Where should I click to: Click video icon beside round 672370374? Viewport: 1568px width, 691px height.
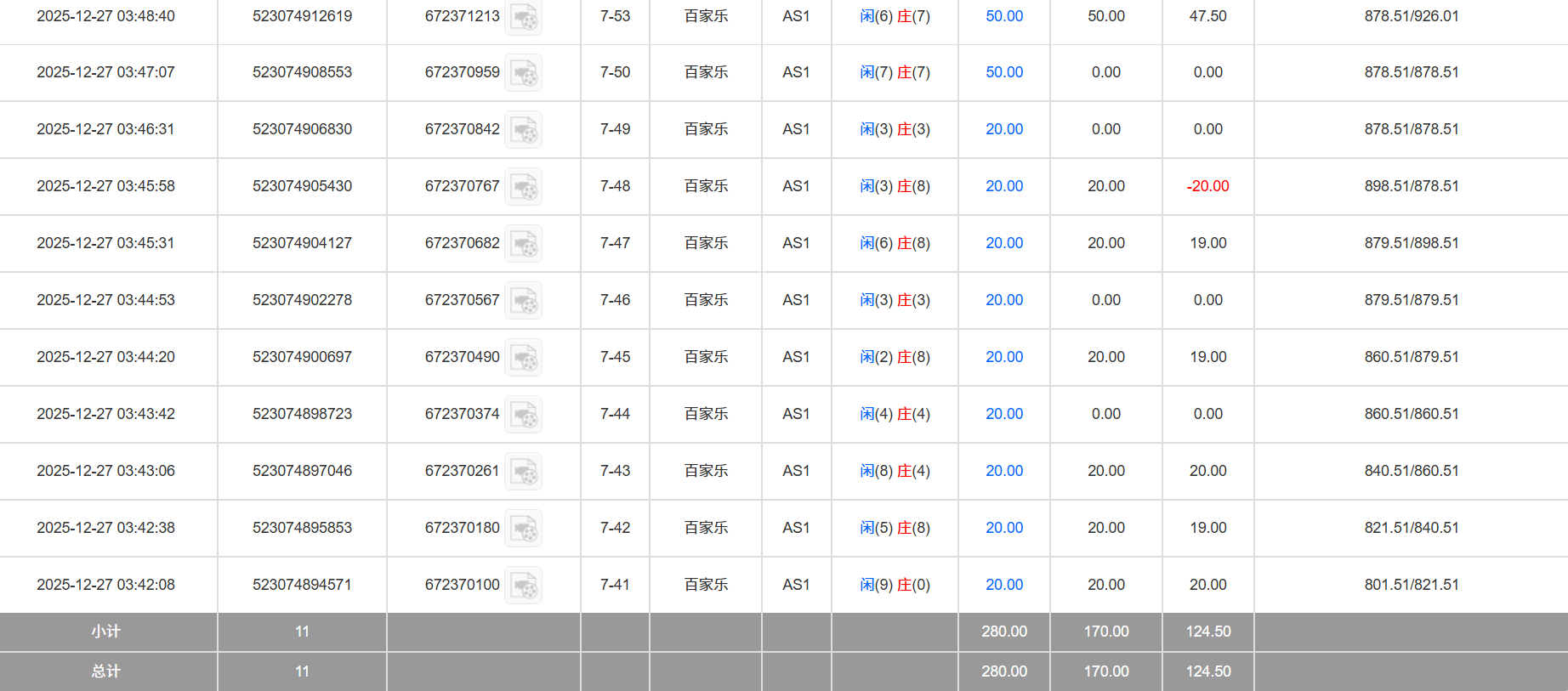[523, 415]
